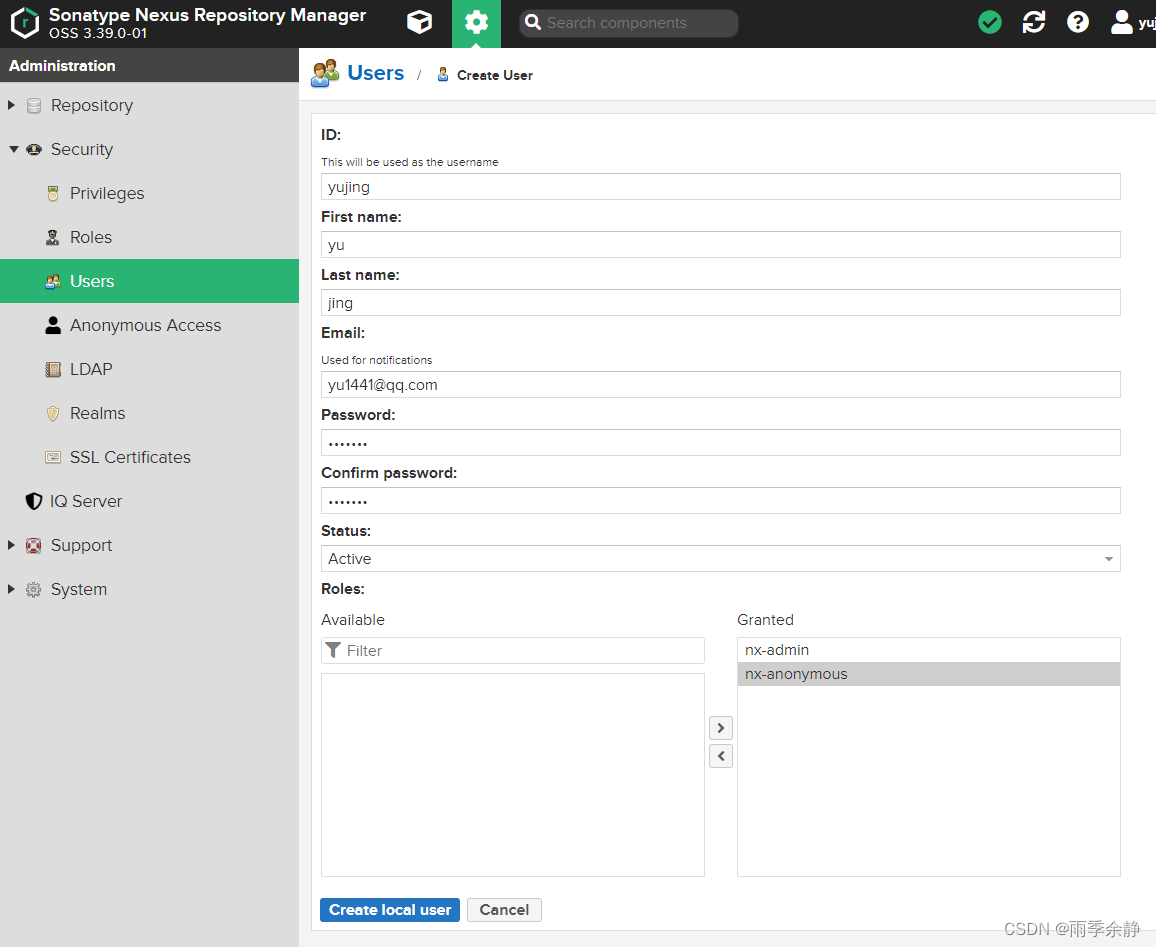The image size is (1156, 947).
Task: Click the Create local user button
Action: (390, 910)
